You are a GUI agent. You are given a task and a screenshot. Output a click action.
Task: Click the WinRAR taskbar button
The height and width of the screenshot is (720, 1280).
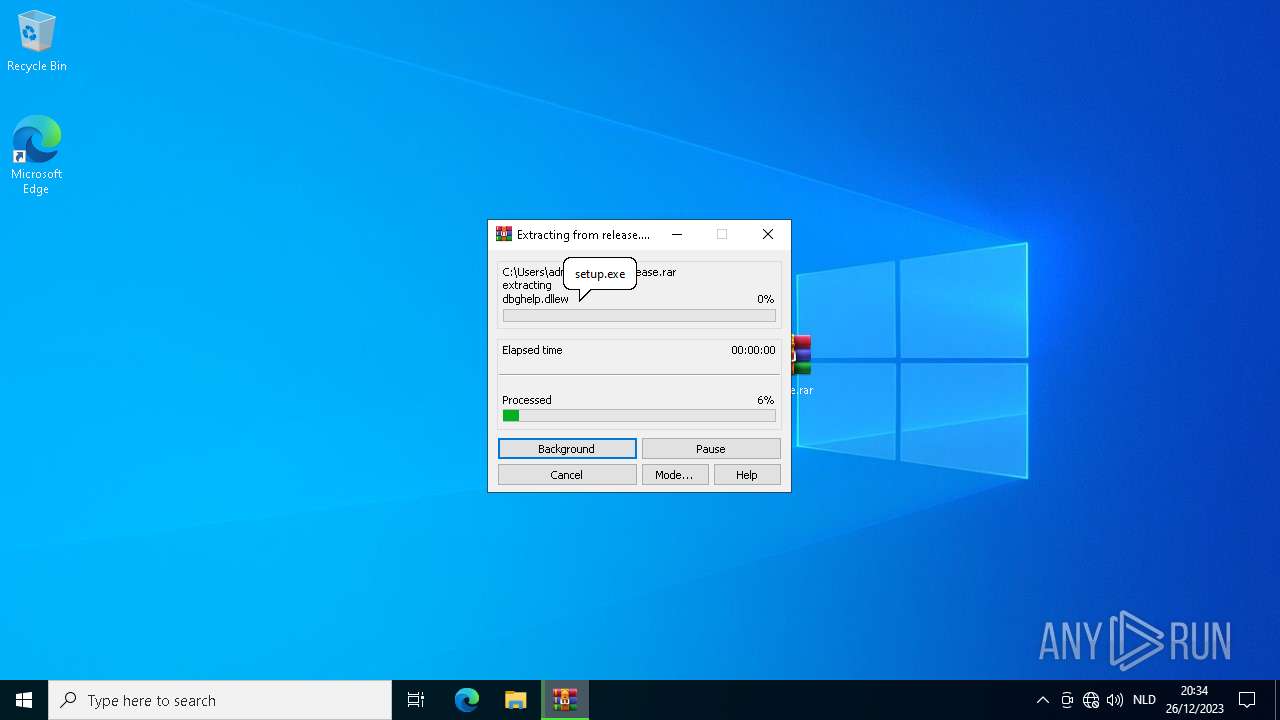click(565, 700)
